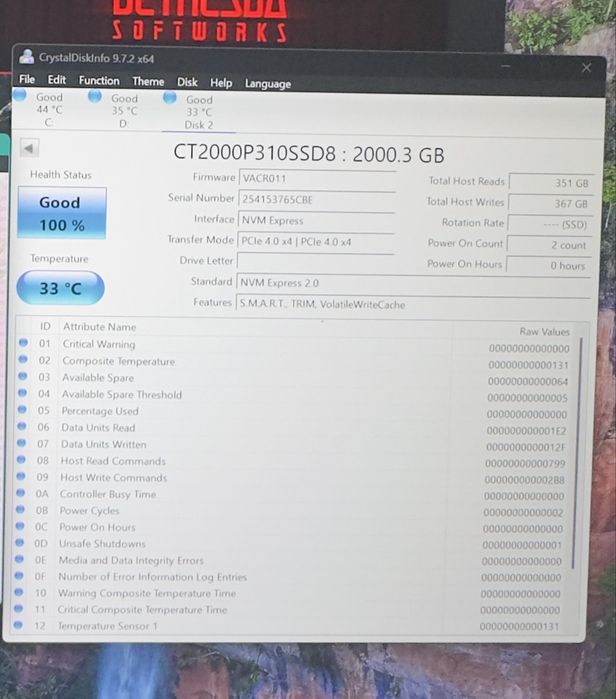Click the status dot for Percentage Used
The image size is (616, 699).
pyautogui.click(x=22, y=409)
